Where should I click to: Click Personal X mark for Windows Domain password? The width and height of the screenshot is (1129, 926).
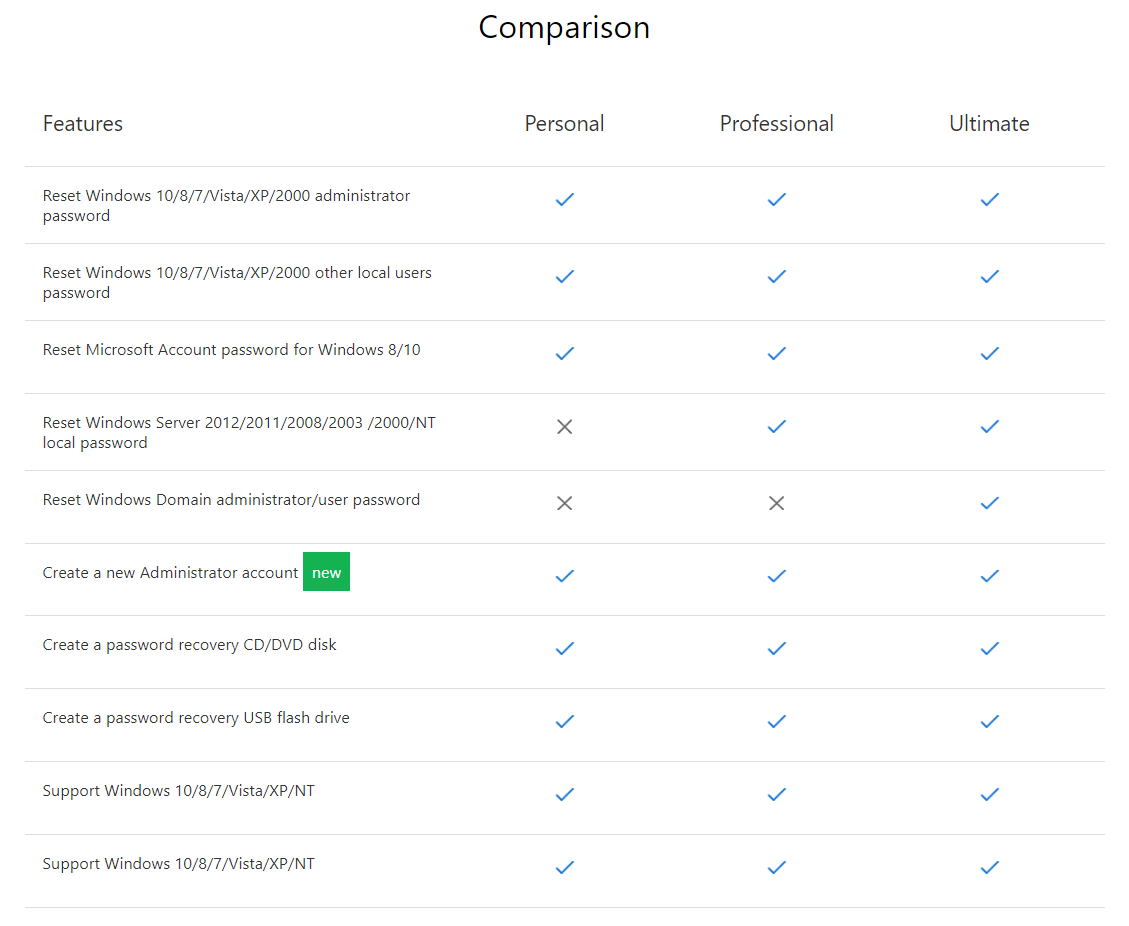(564, 503)
